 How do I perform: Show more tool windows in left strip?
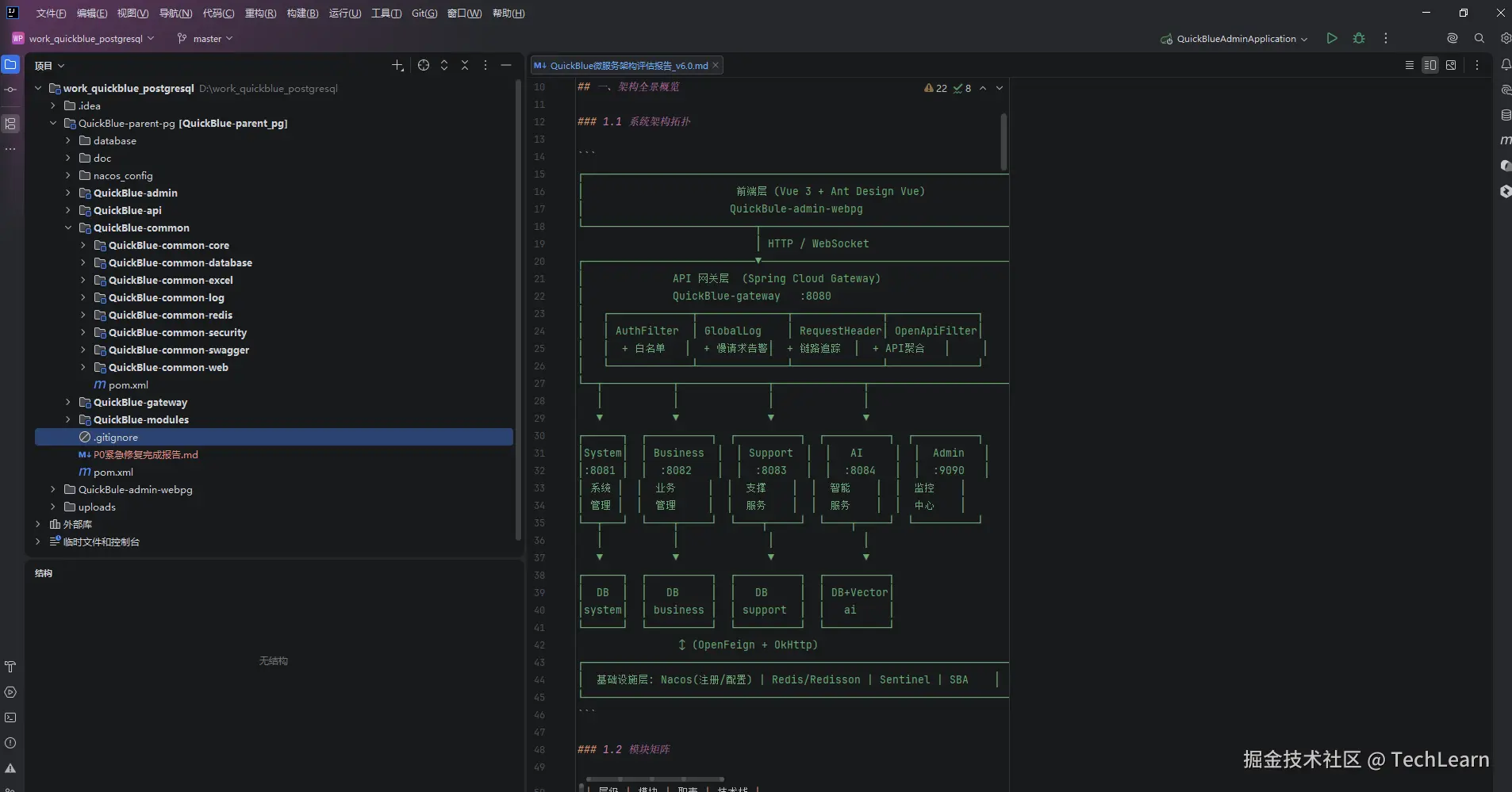pos(10,149)
